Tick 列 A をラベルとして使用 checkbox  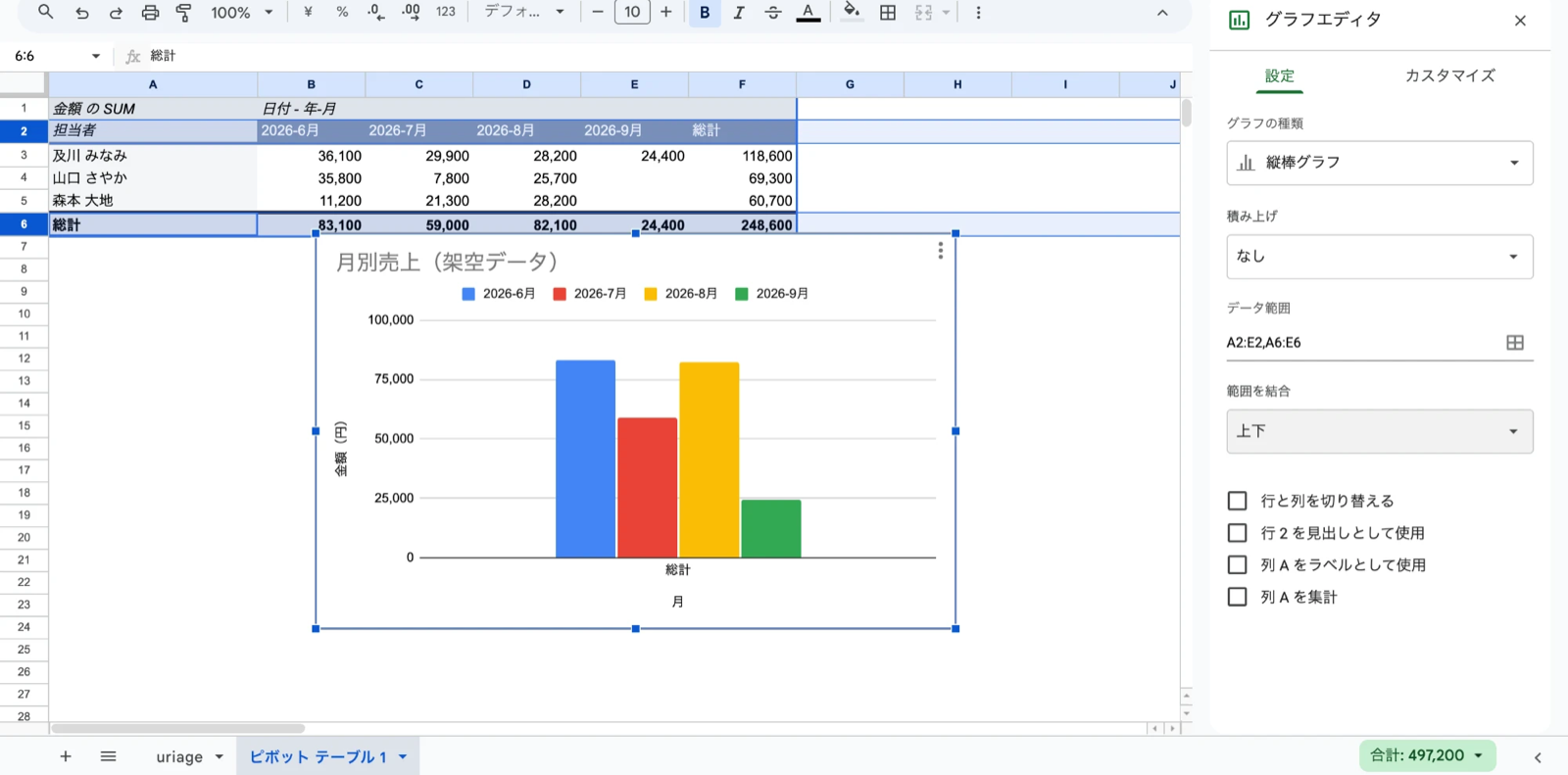pyautogui.click(x=1238, y=564)
